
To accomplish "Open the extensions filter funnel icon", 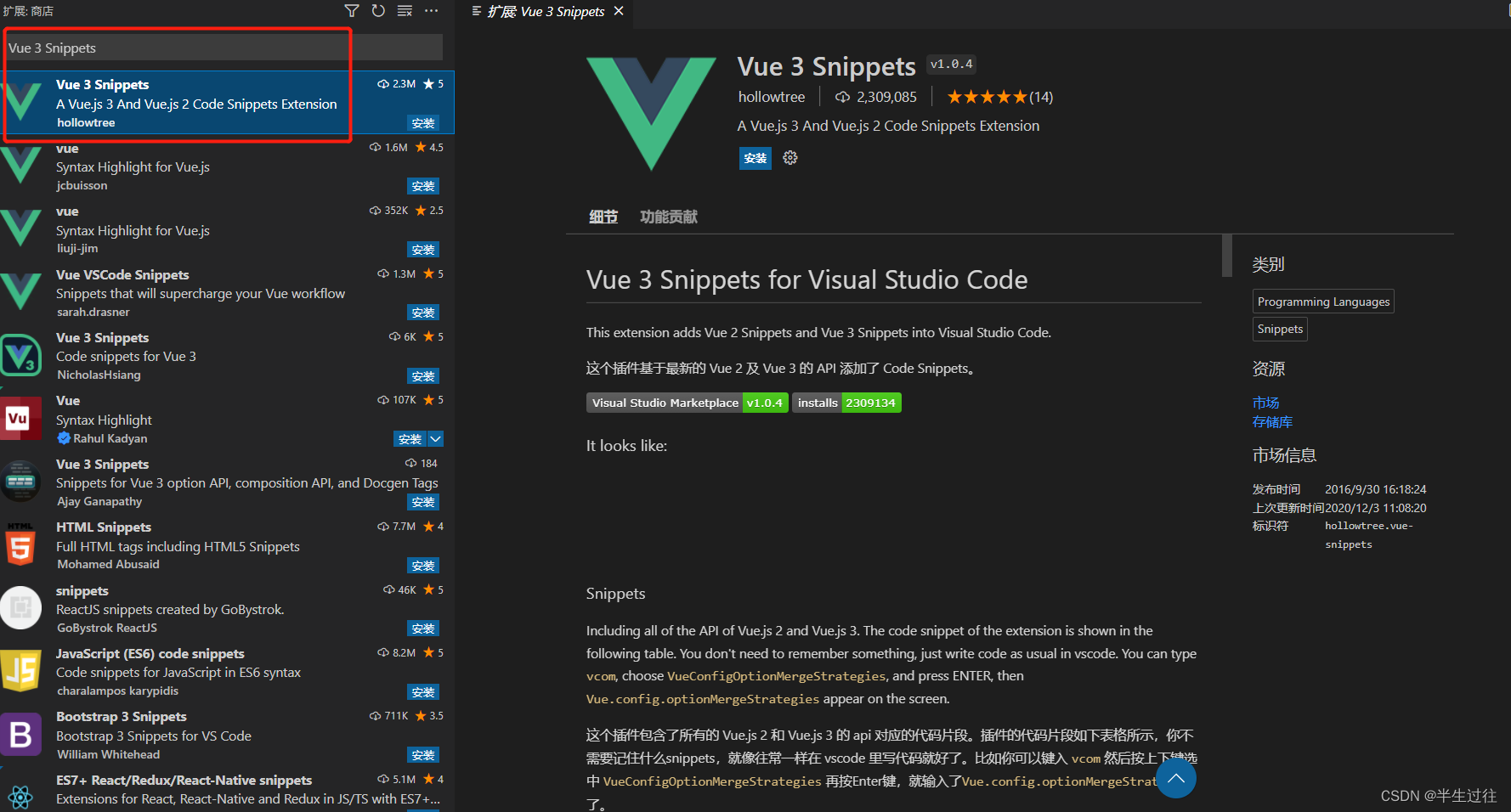I will [x=352, y=11].
